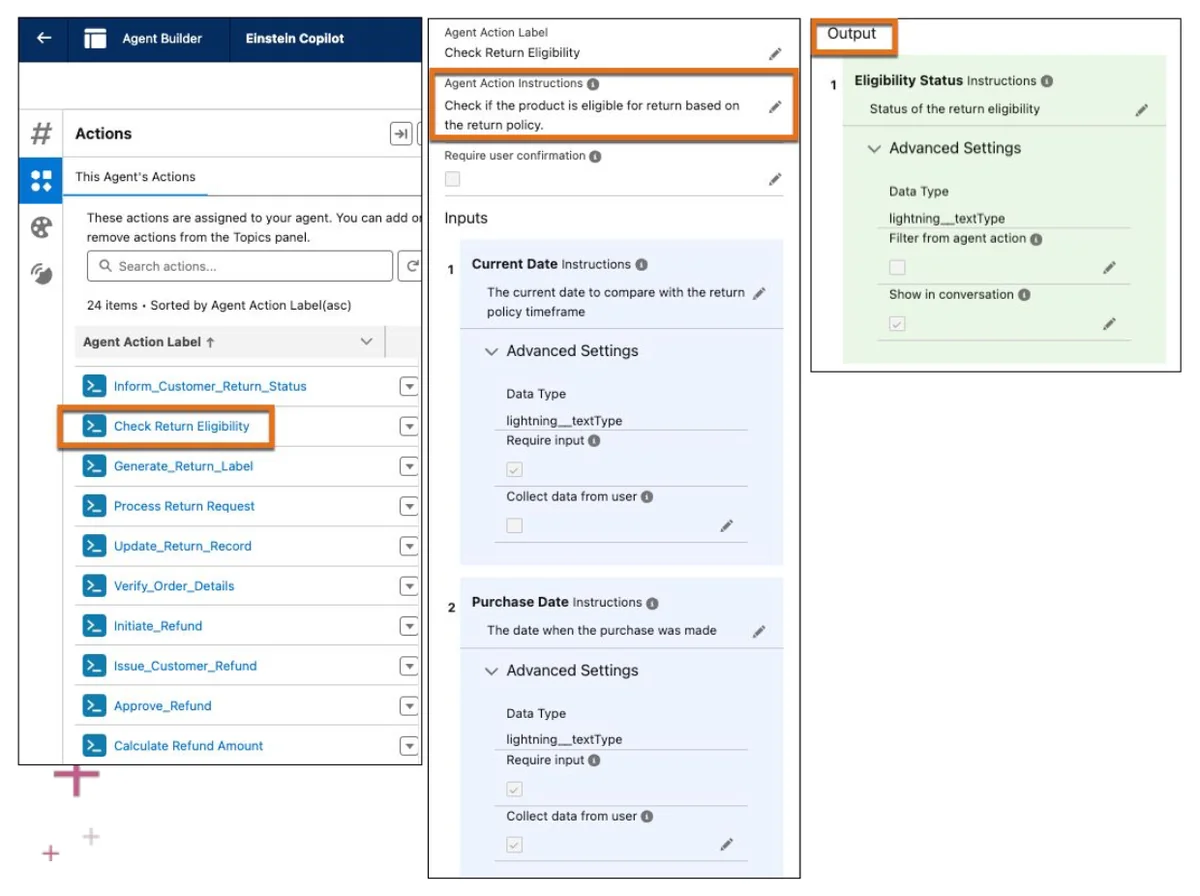Click info icon next to Require user confirmation label

[595, 156]
